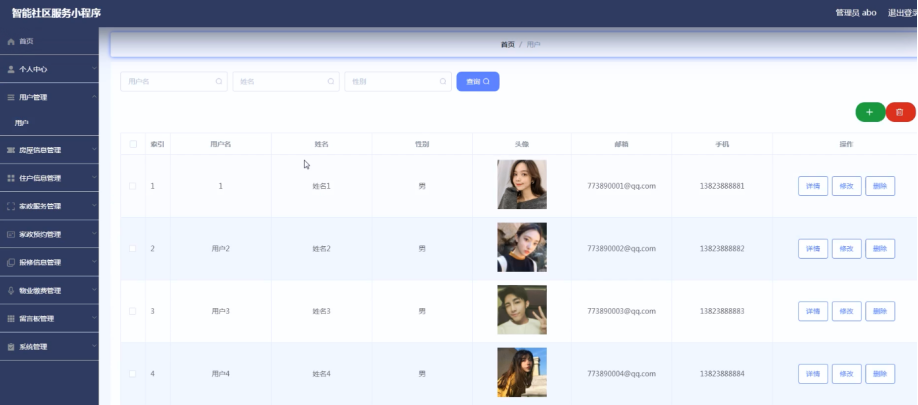Open 详情 for the 姓名1 row
The width and height of the screenshot is (918, 405).
point(813,186)
